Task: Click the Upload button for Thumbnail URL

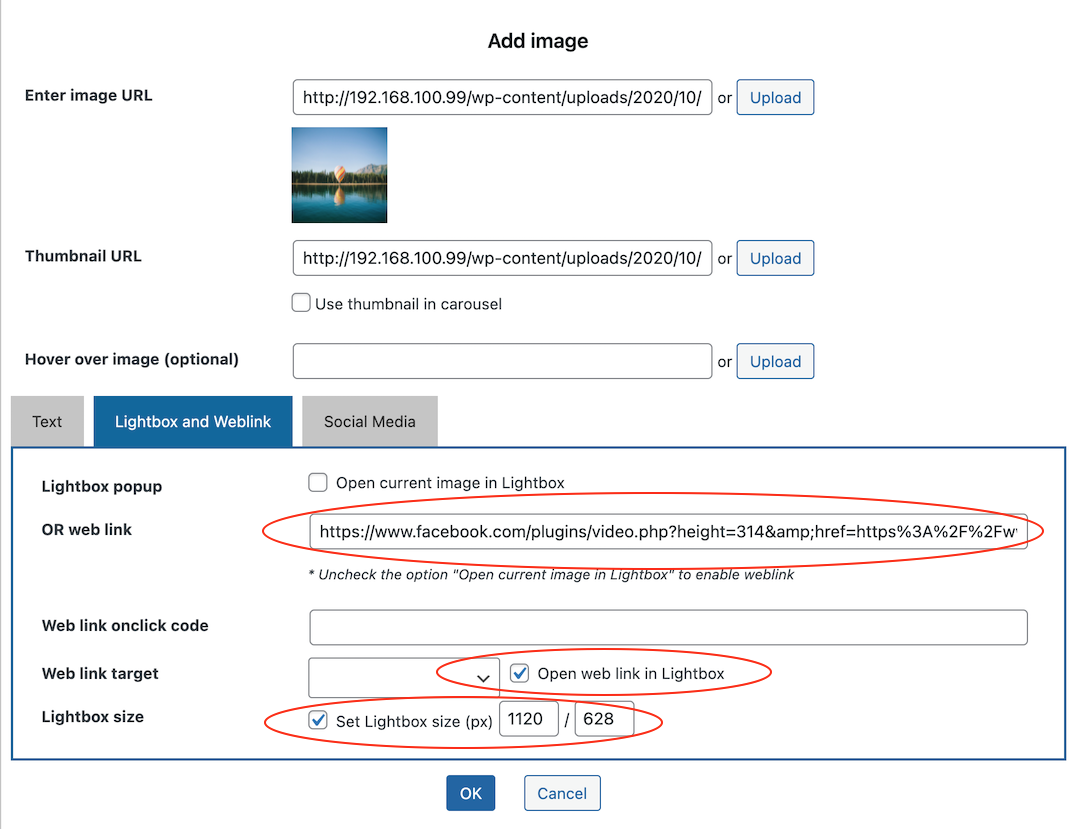Action: click(x=775, y=258)
